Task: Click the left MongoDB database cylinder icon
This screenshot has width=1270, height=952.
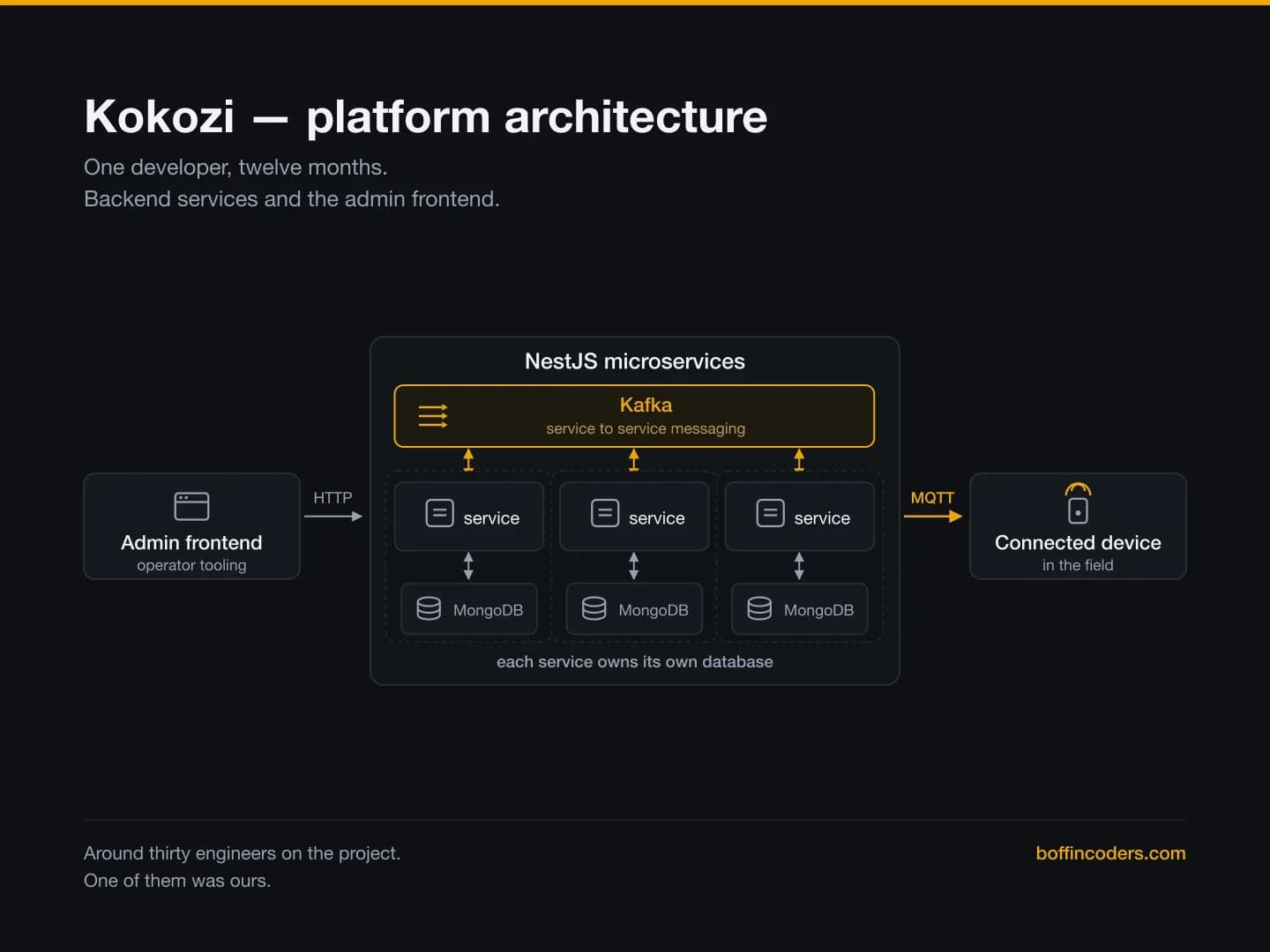Action: tap(429, 609)
